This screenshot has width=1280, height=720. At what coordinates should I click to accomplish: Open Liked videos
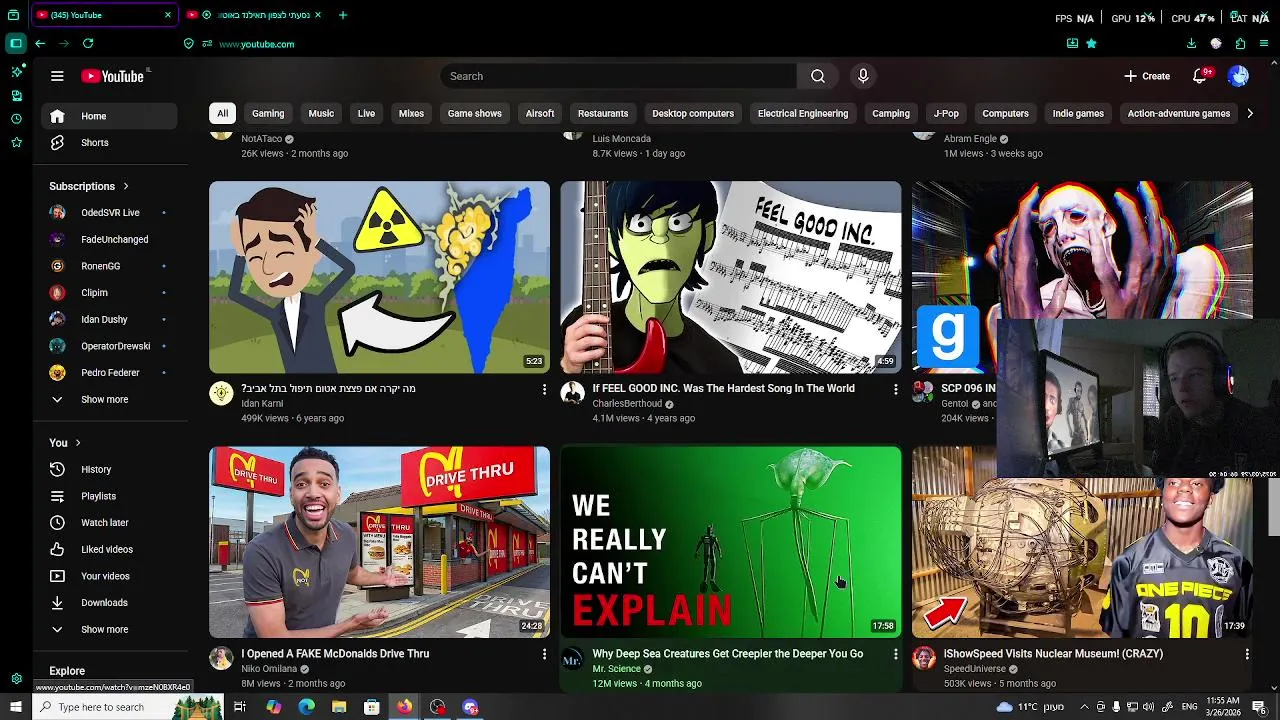(x=110, y=549)
